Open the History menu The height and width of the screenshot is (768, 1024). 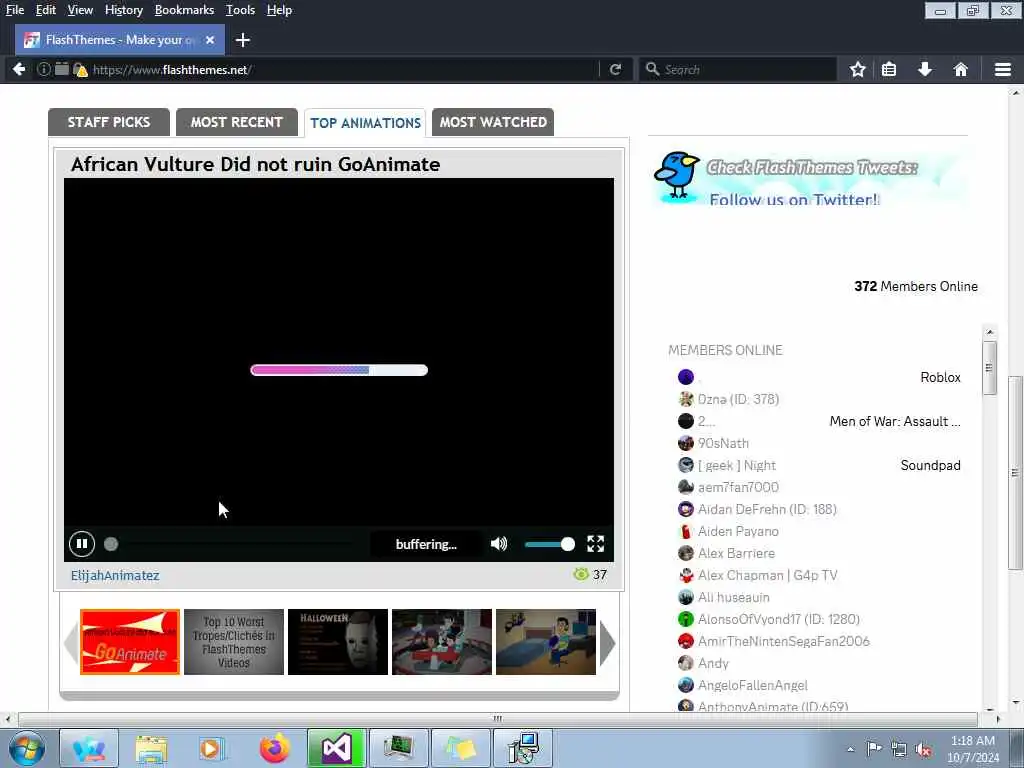[123, 10]
